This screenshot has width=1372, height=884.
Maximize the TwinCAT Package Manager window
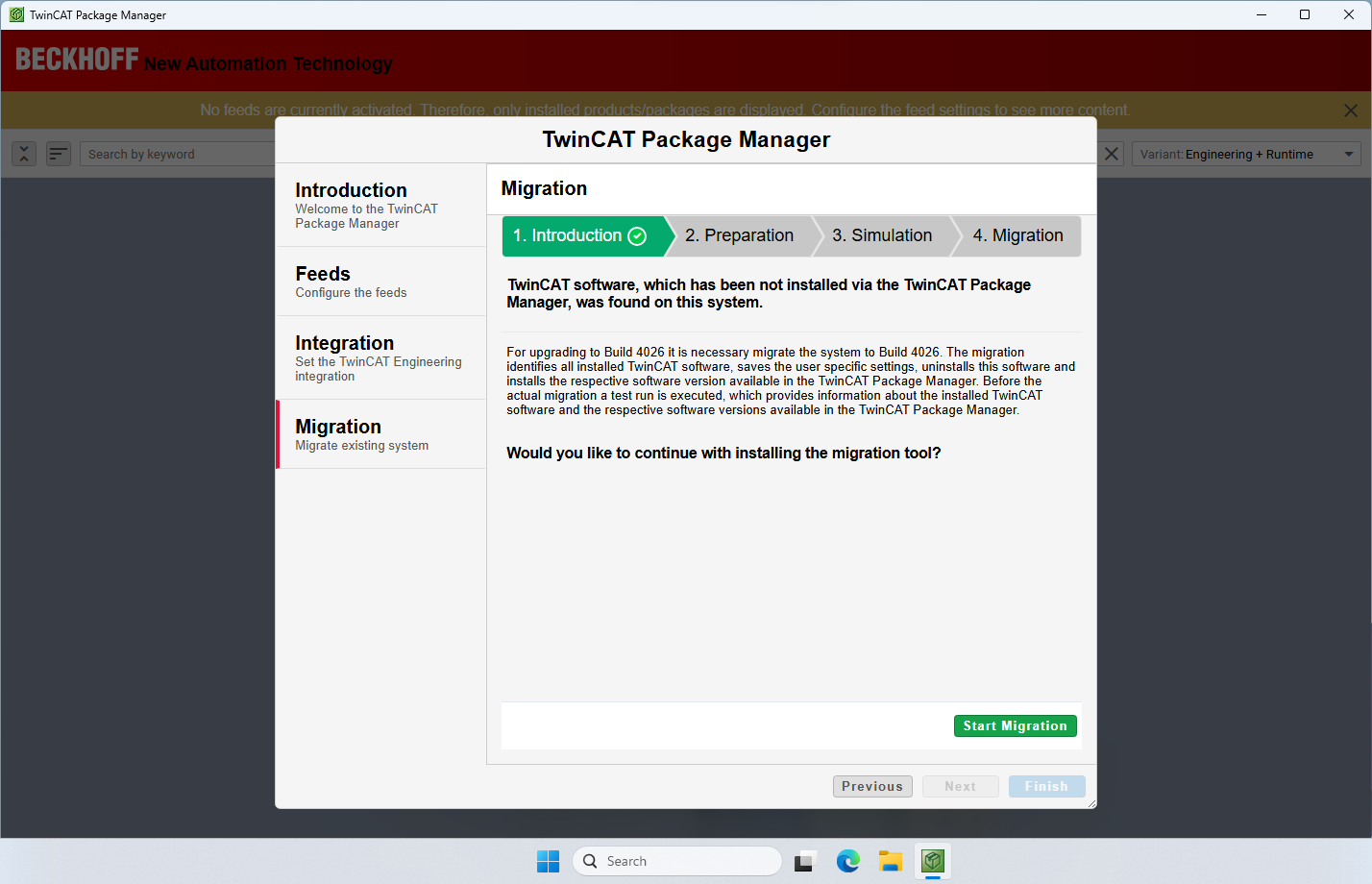point(1305,14)
